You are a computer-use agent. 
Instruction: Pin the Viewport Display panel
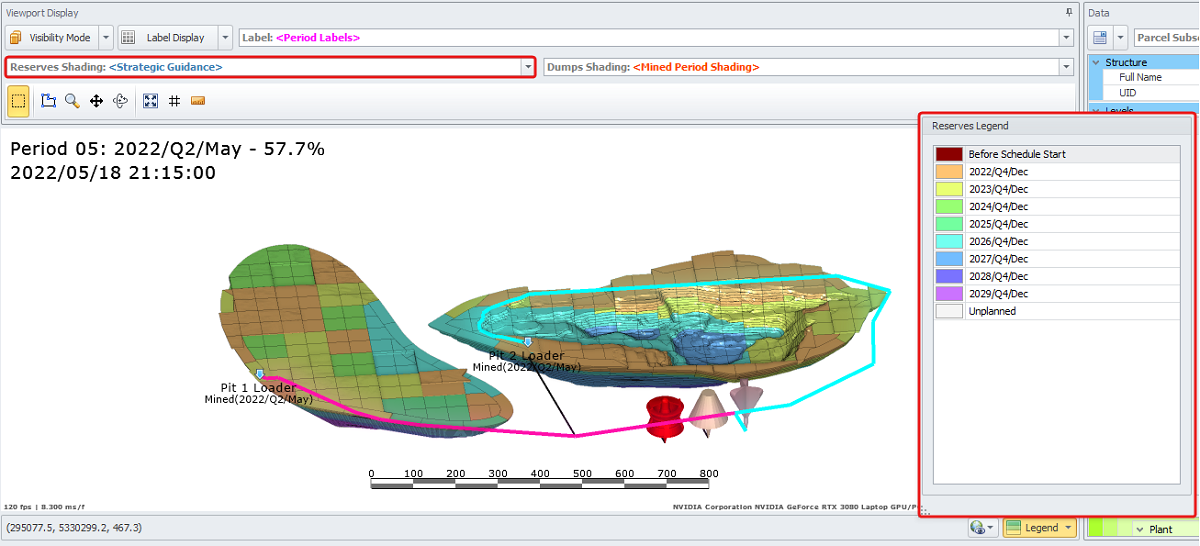tap(1068, 13)
